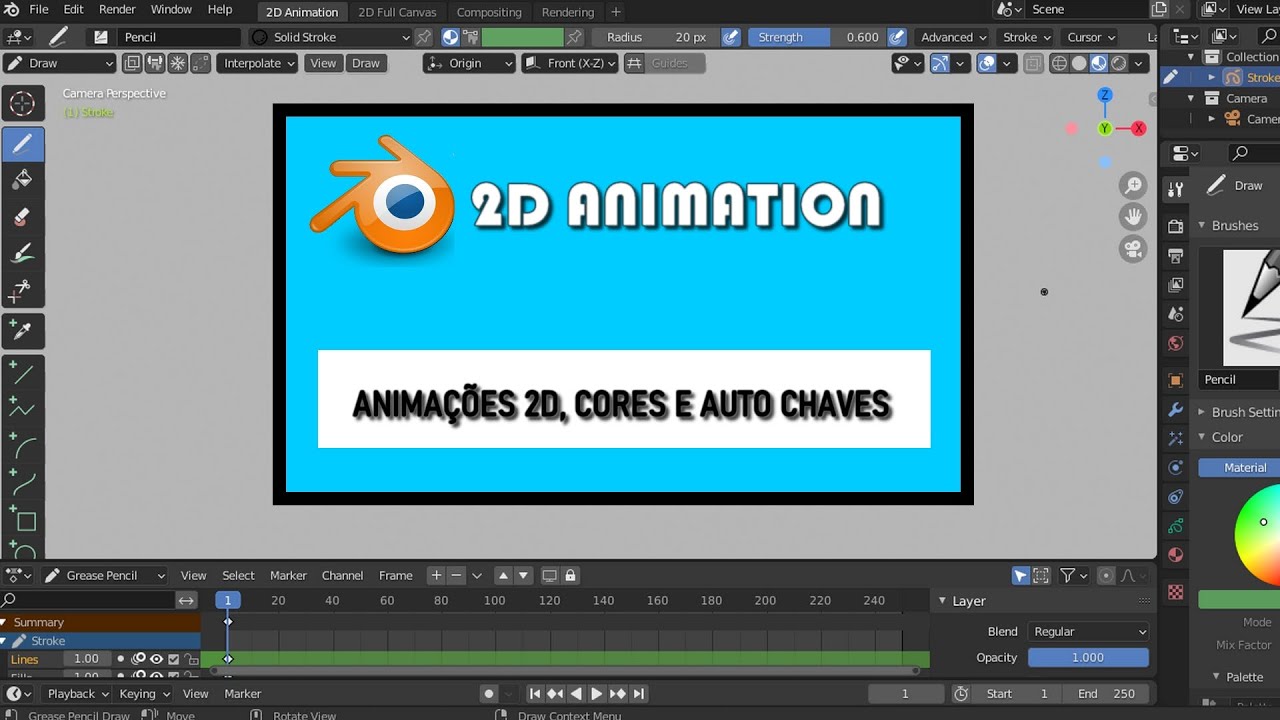Switch to the Rendering workspace tab
The height and width of the screenshot is (720, 1280).
567,12
